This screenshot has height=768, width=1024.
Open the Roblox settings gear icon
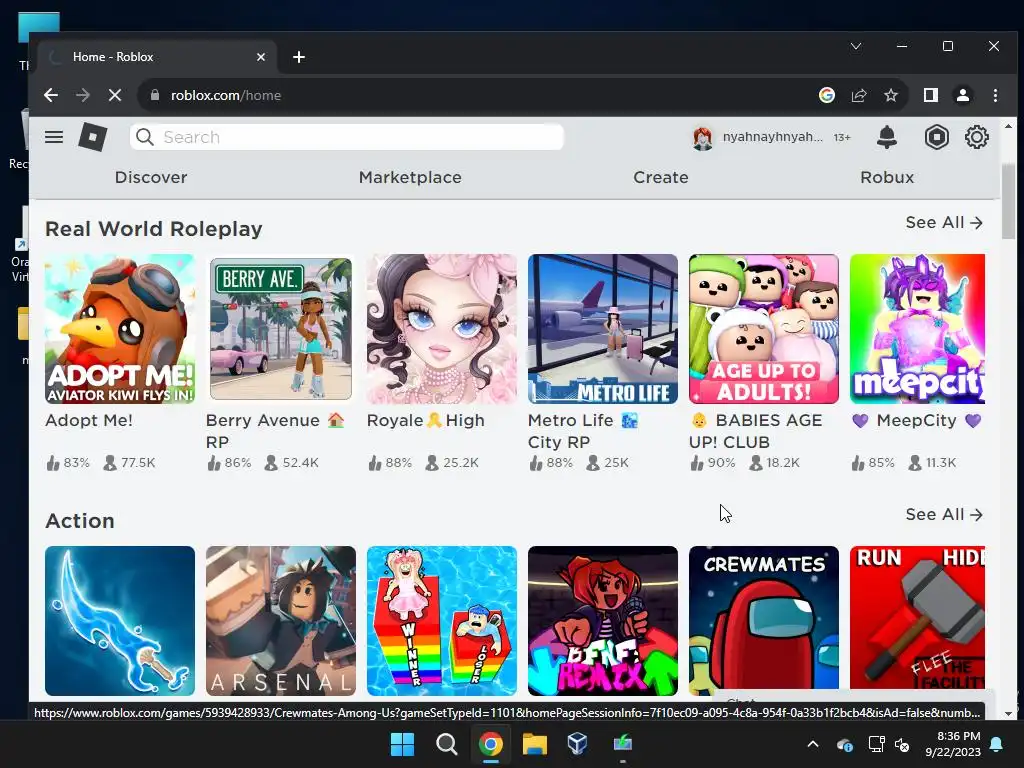click(x=976, y=137)
